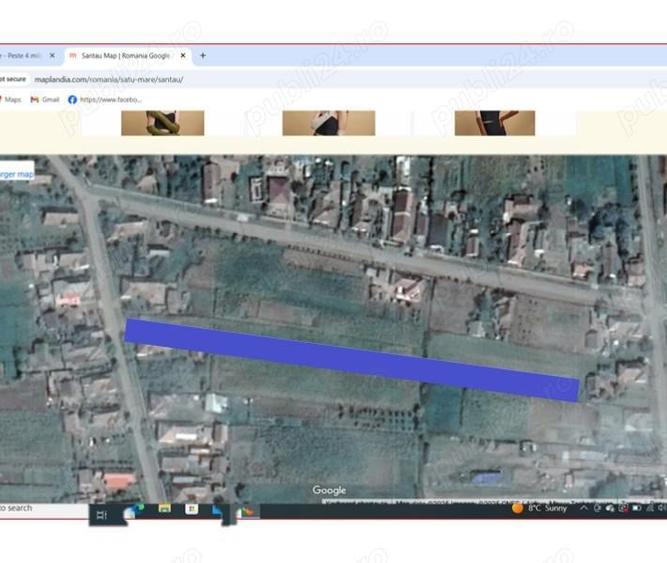Close the Peste 4 mil tab
The image size is (667, 563).
52,55
